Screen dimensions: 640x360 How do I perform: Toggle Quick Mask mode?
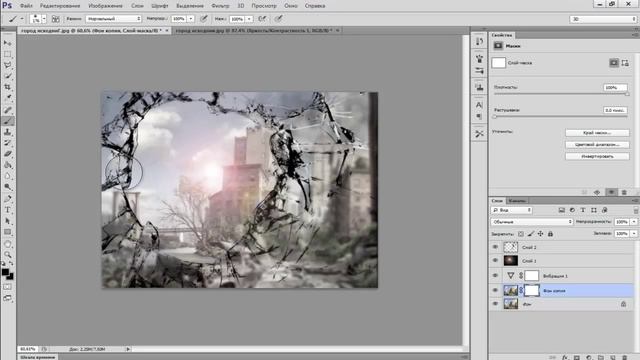point(7,287)
